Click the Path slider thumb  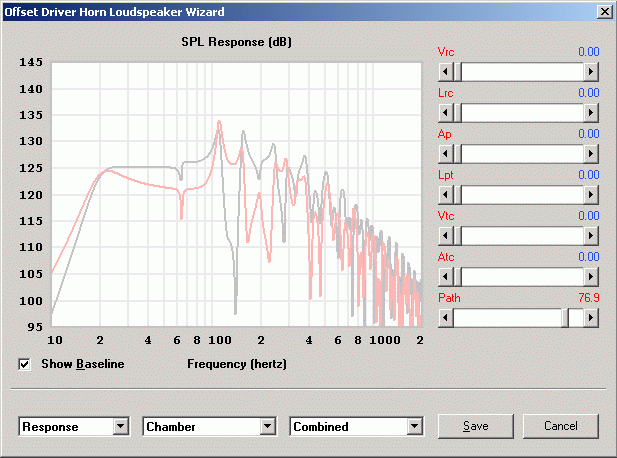565,317
